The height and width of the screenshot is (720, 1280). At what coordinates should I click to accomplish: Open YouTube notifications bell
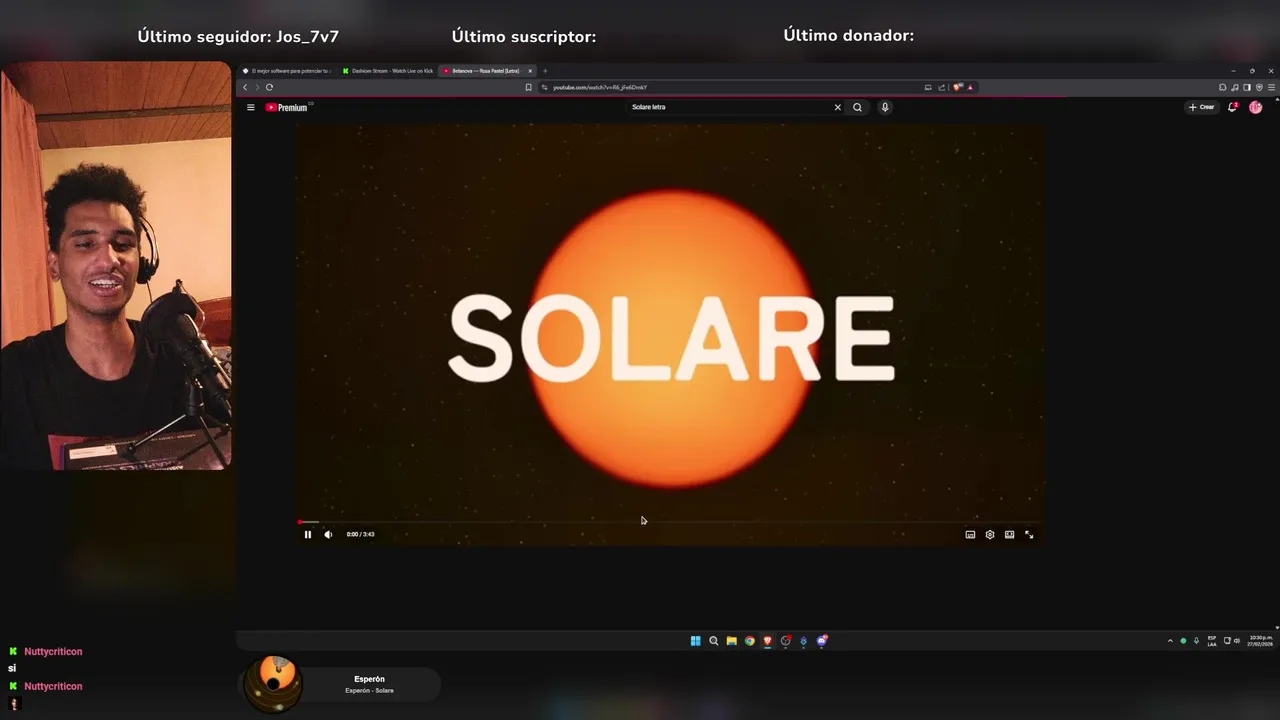tap(1232, 107)
